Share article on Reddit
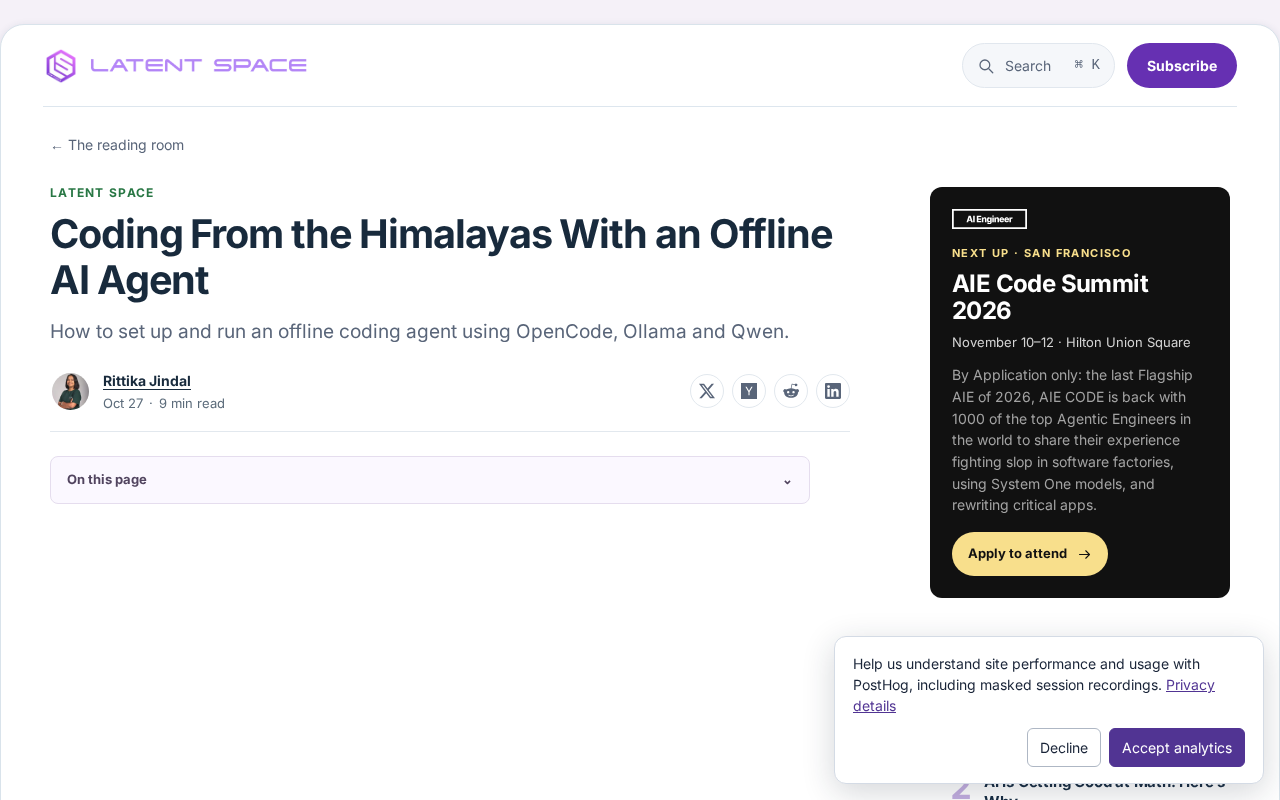1280x800 pixels. 791,391
